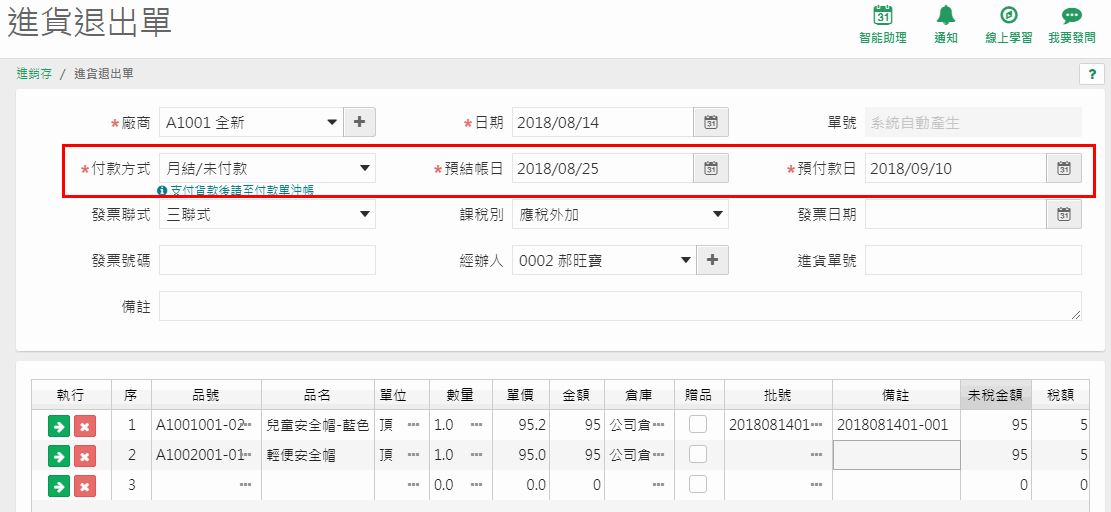Image resolution: width=1111 pixels, height=512 pixels.
Task: Open the 通知 bell icon
Action: click(x=946, y=16)
